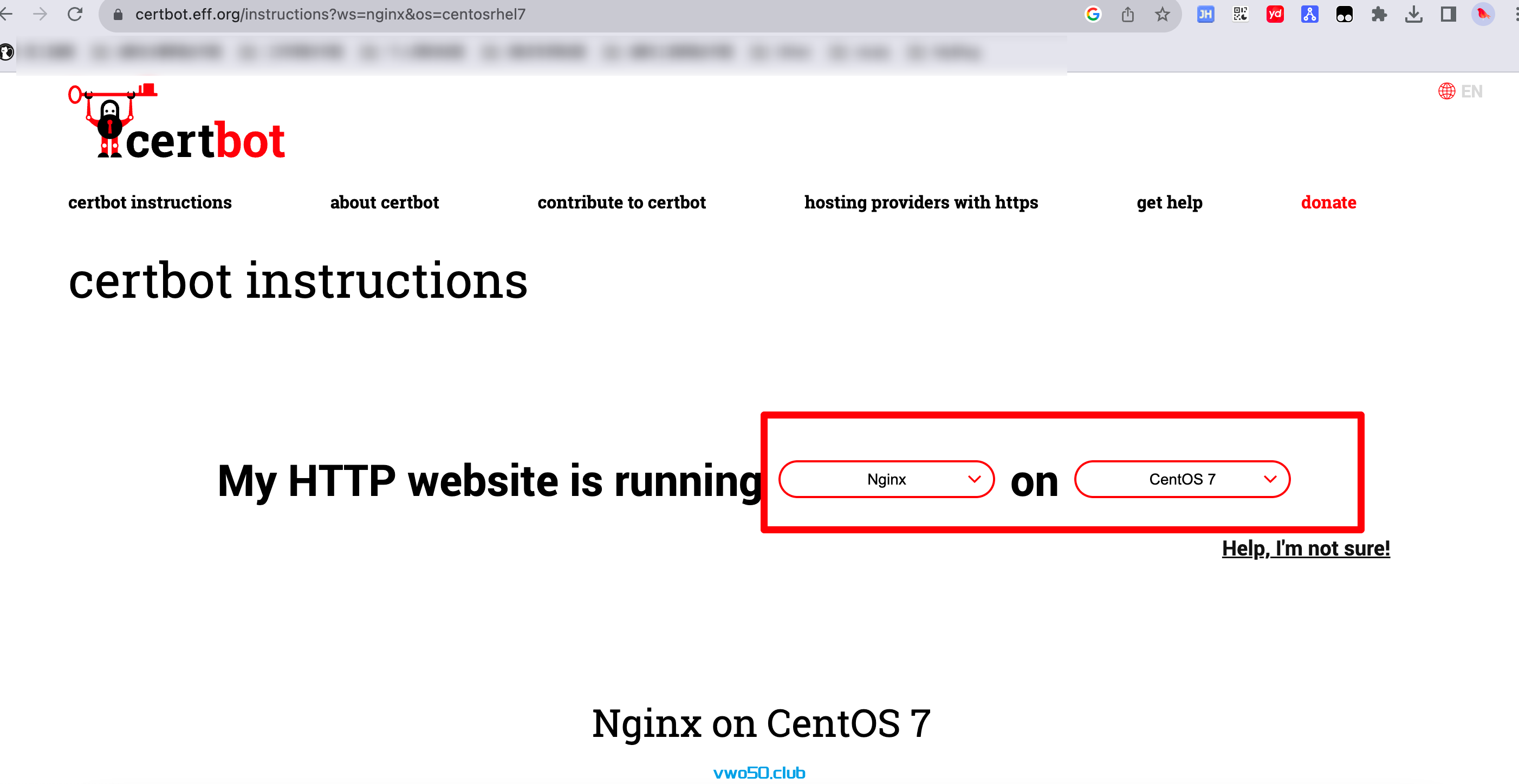This screenshot has height=784, width=1519.
Task: Click Help, I'm not sure! link
Action: coord(1306,548)
